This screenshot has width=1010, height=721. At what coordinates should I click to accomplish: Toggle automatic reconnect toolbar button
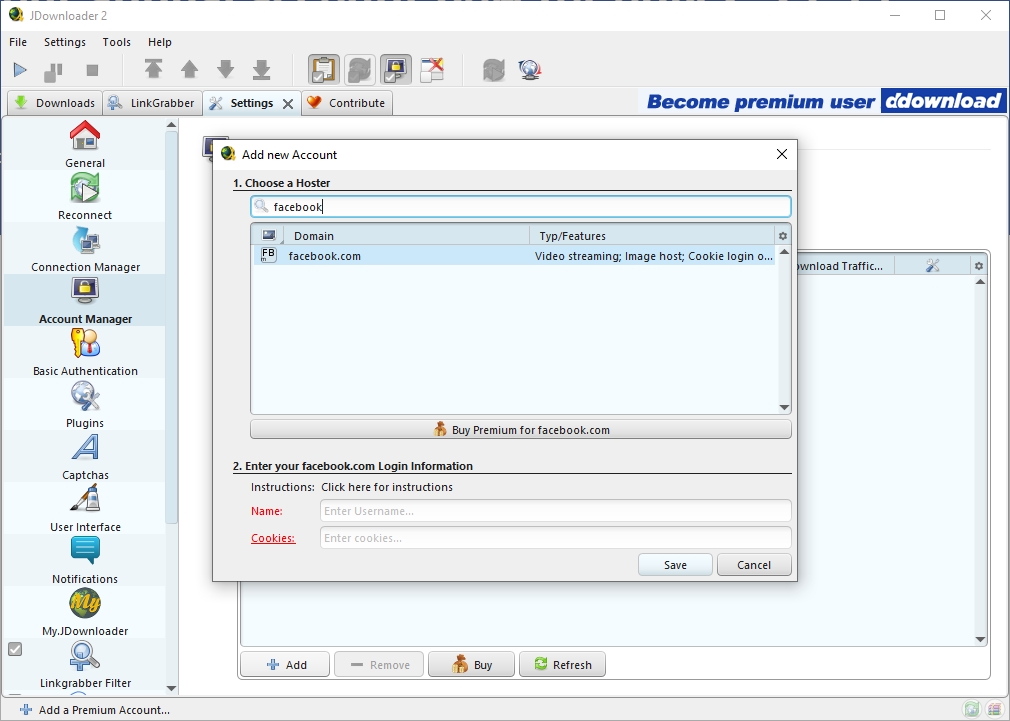coord(360,70)
